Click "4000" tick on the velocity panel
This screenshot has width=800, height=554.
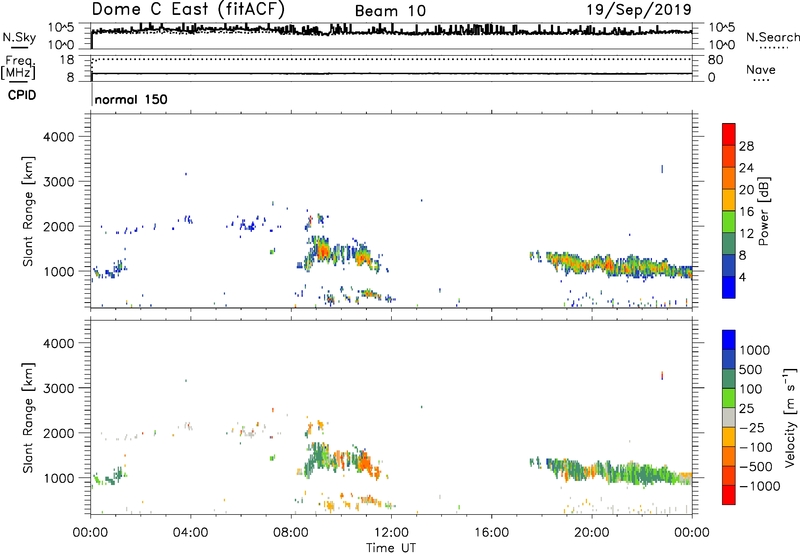pyautogui.click(x=59, y=343)
